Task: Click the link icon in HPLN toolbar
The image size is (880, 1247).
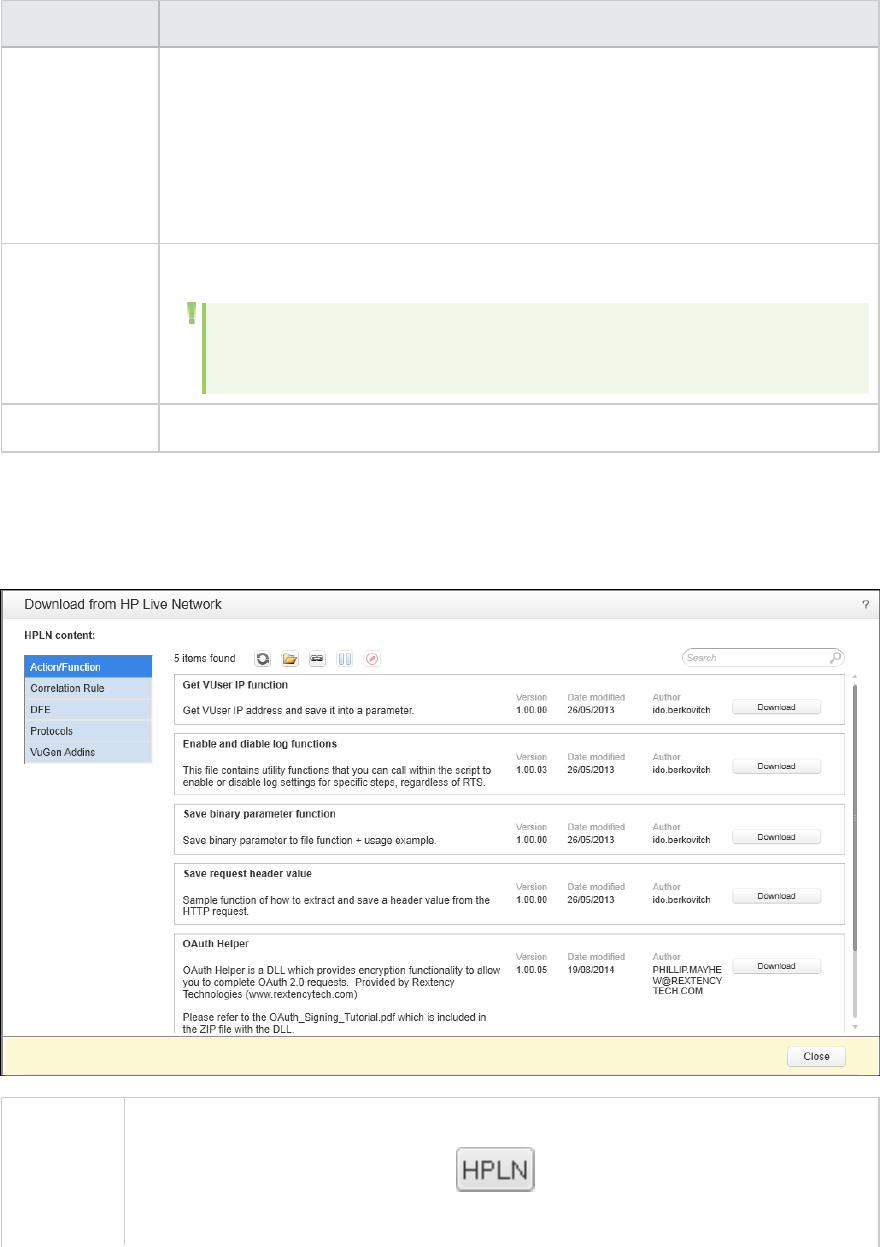Action: point(317,659)
